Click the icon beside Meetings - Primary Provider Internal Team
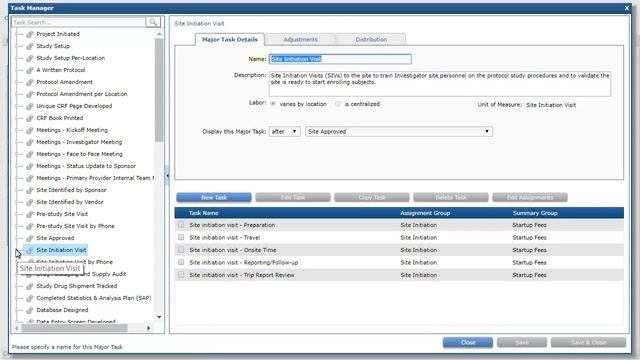This screenshot has width=640, height=360. pos(29,178)
